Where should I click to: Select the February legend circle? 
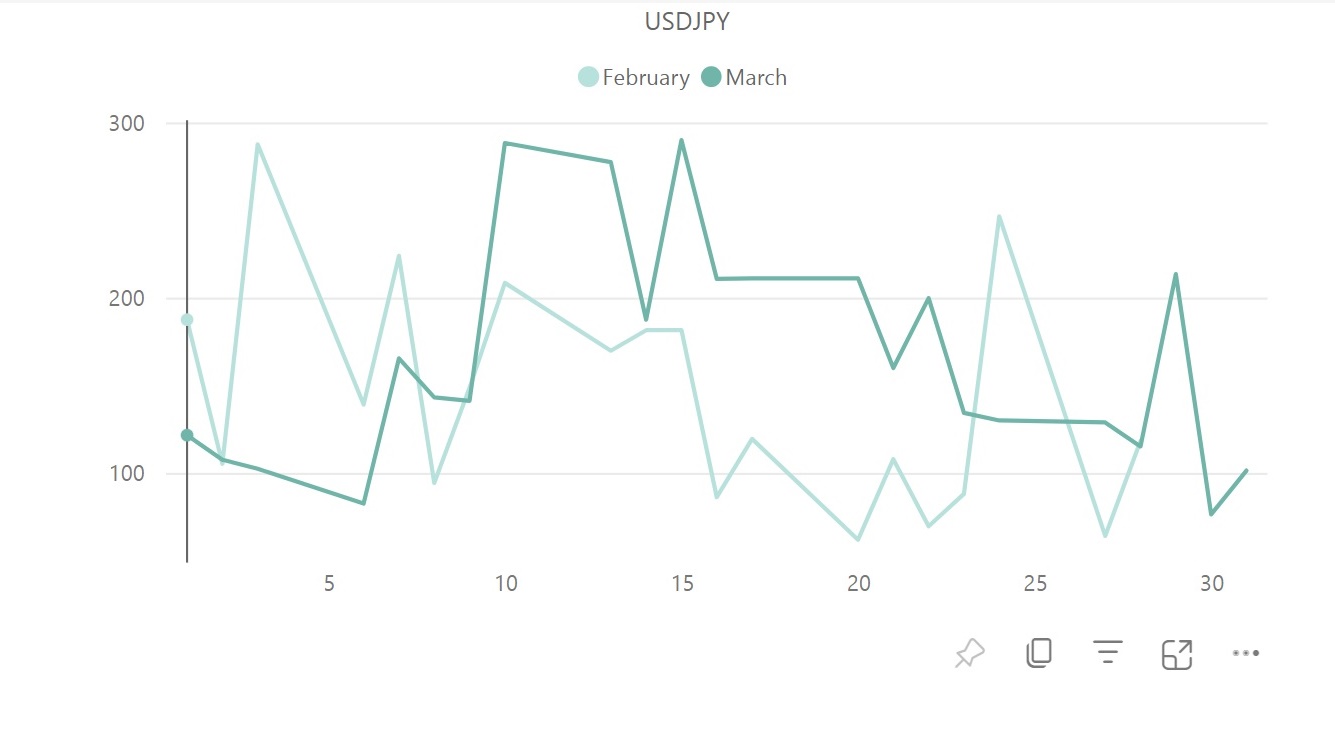[589, 77]
